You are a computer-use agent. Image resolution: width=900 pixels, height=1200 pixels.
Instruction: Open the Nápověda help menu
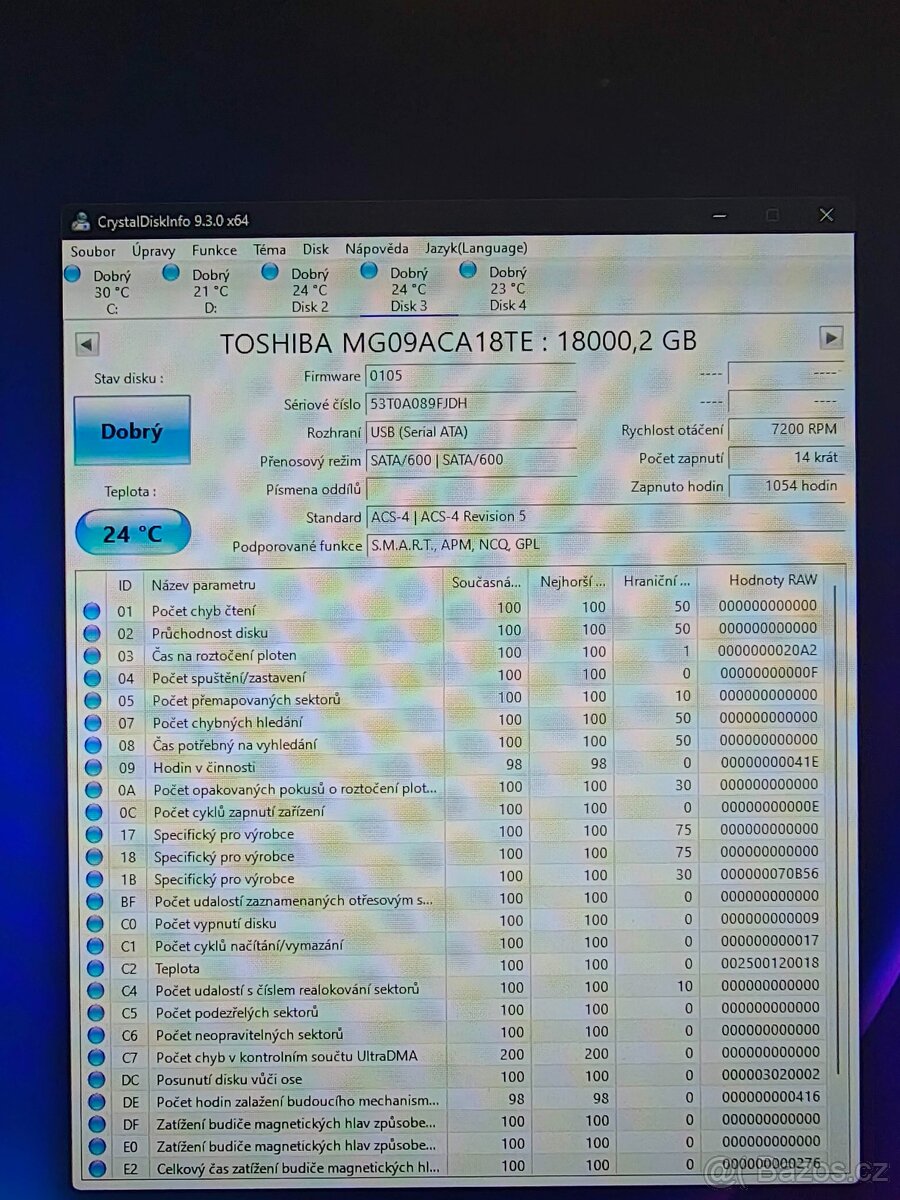pyautogui.click(x=374, y=247)
